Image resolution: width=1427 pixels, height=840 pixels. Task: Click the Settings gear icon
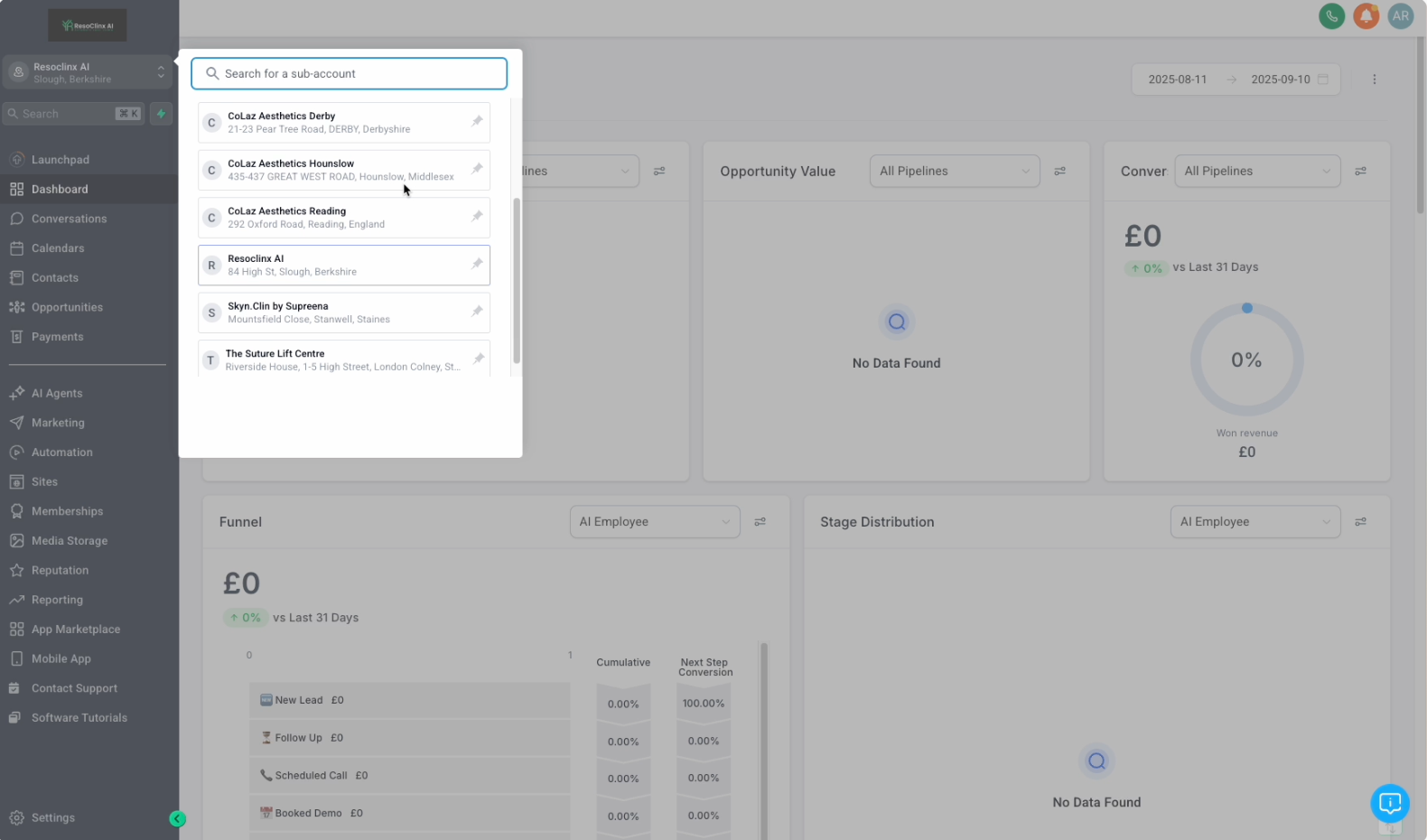point(16,818)
